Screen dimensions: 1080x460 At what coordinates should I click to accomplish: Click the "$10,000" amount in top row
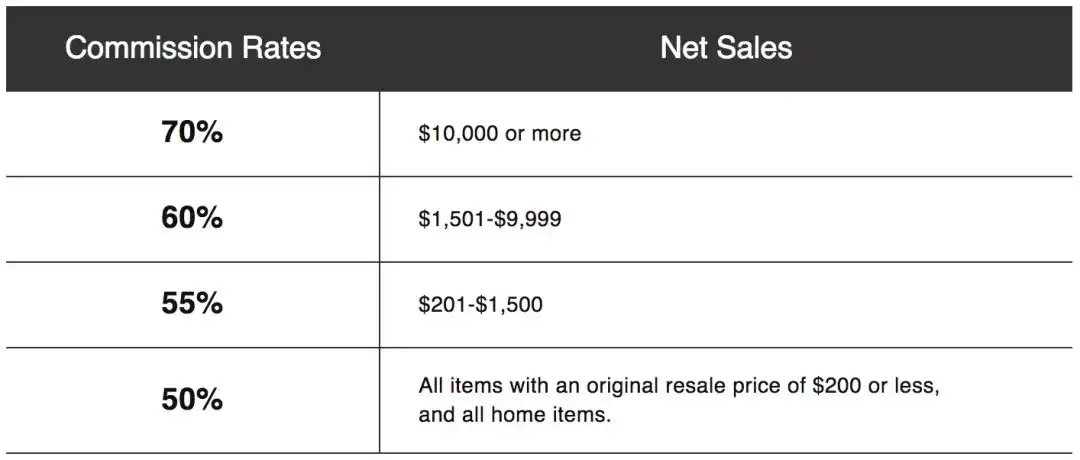(x=458, y=134)
